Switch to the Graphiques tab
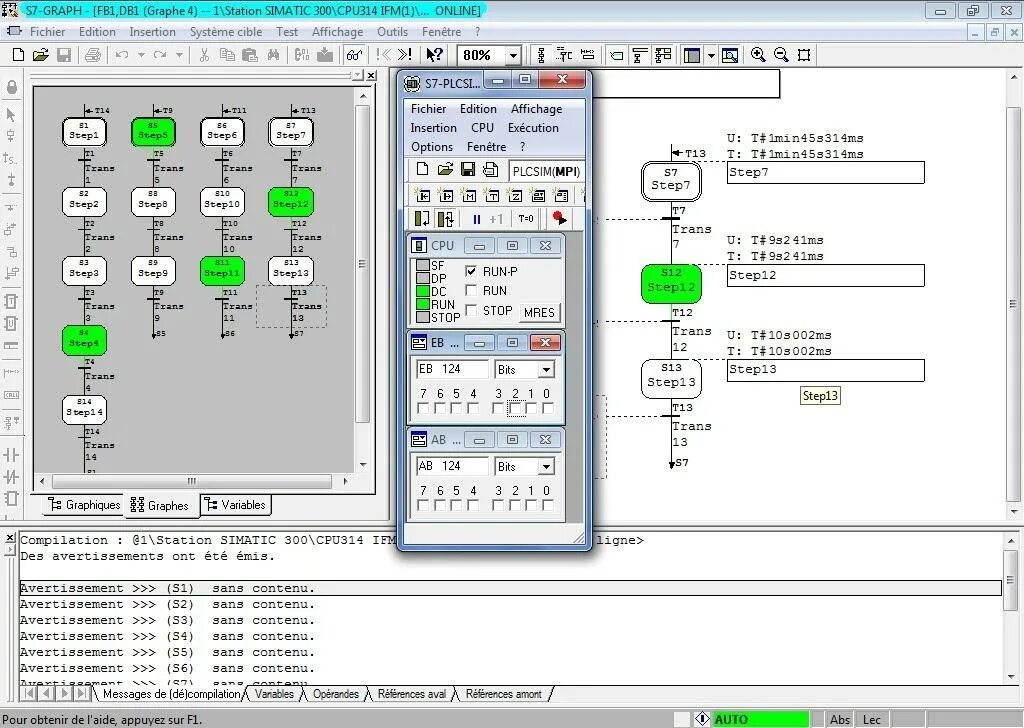 (x=84, y=505)
